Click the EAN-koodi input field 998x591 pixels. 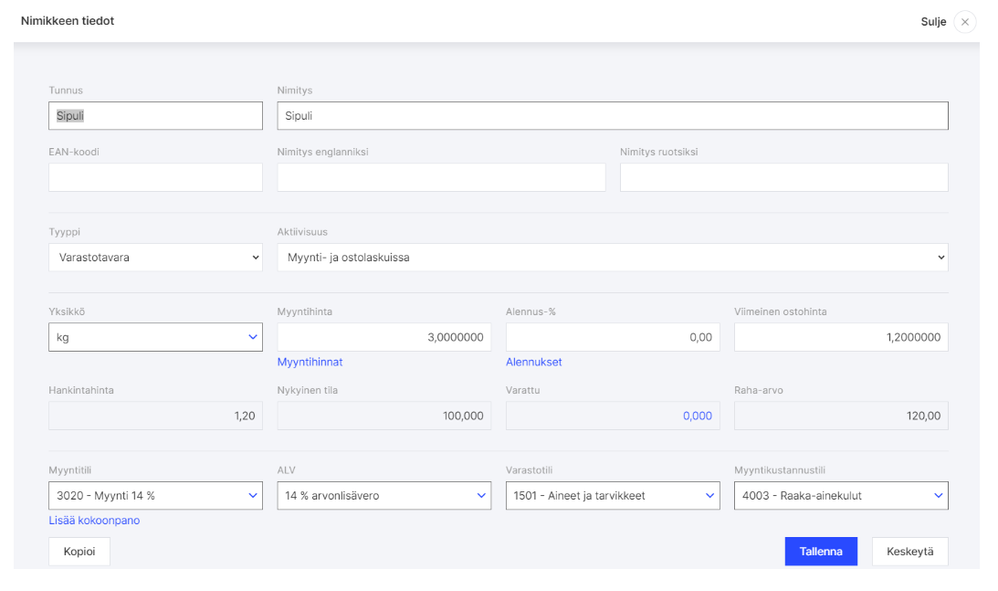[x=155, y=178]
